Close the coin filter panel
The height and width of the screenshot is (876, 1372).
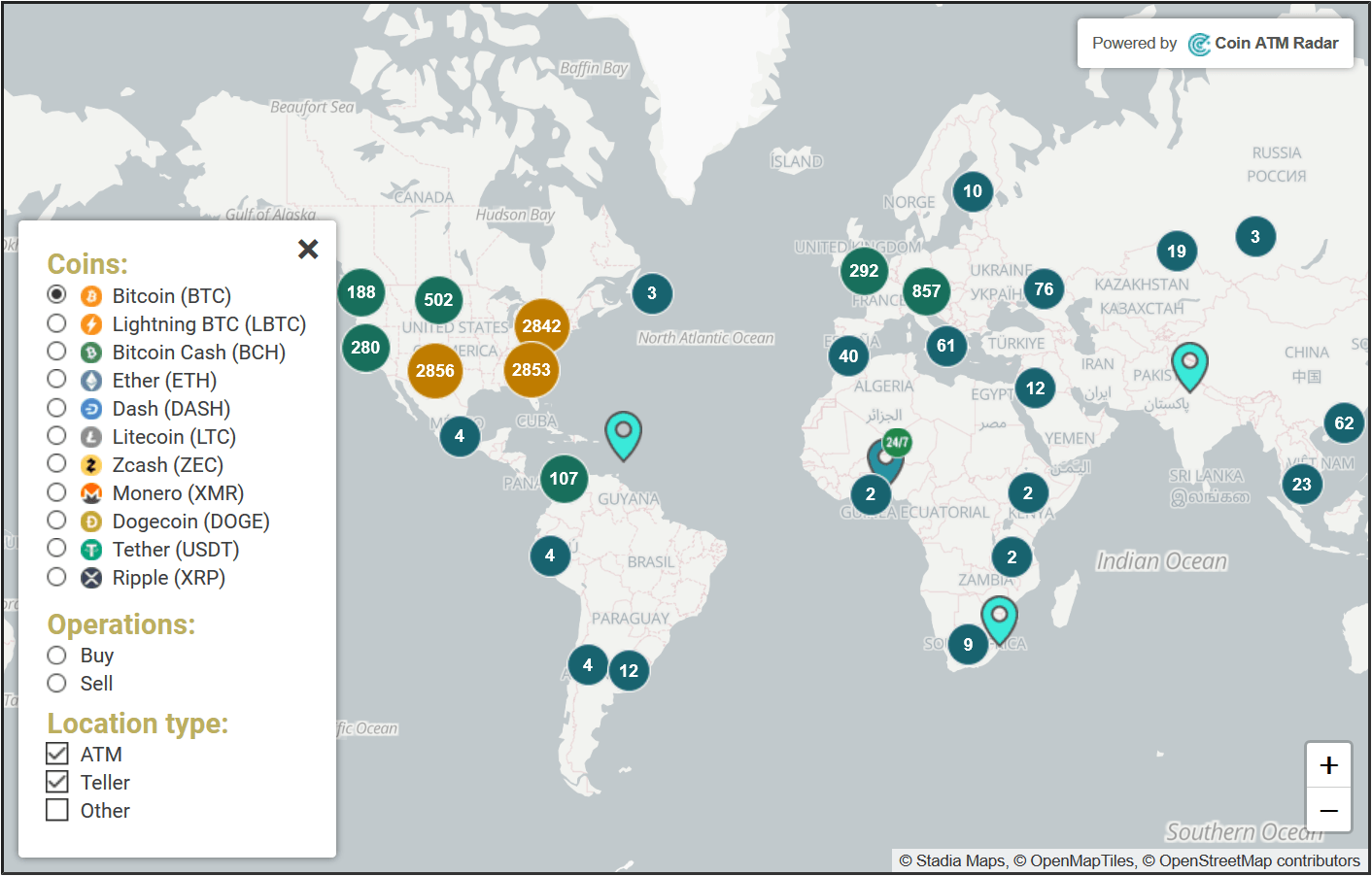click(308, 250)
